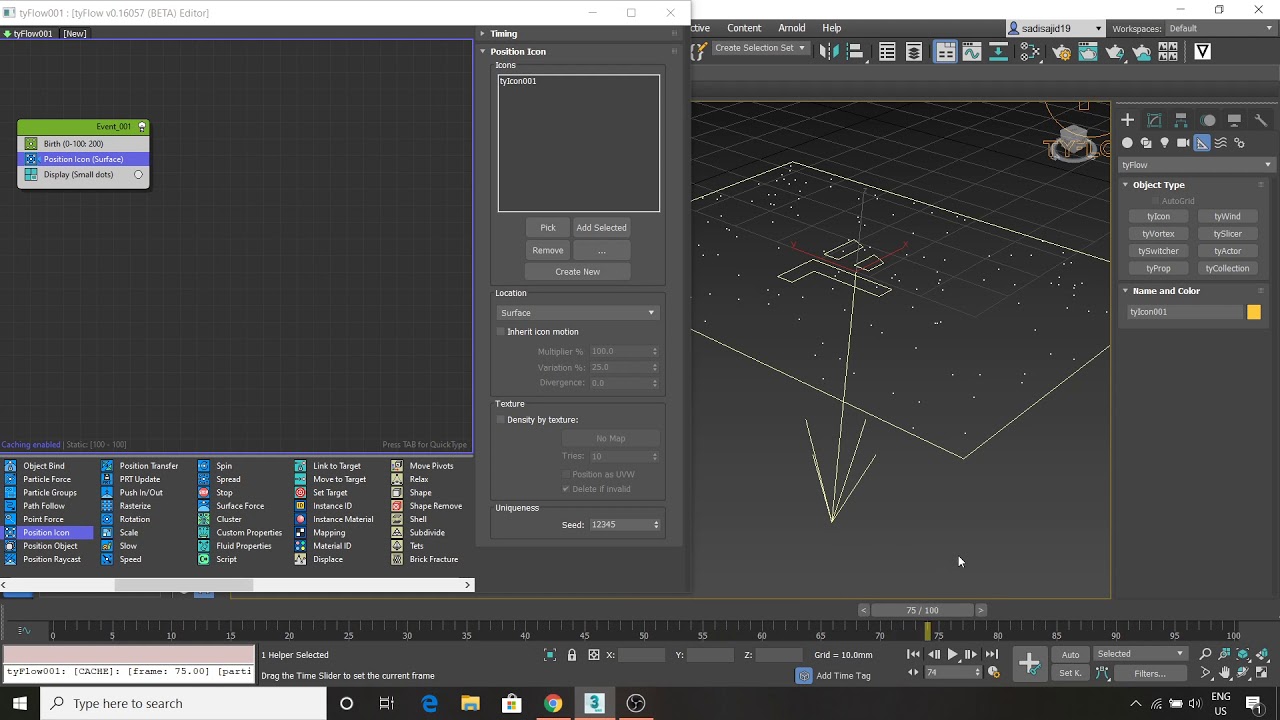
Task: Open the Rendered Frame Window icon
Action: coord(1088,52)
